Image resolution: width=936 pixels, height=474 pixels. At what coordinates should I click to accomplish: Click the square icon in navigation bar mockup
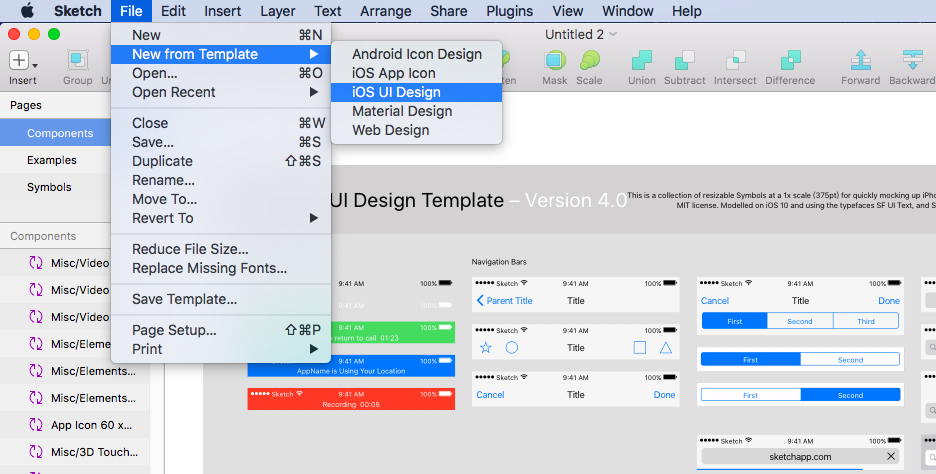click(639, 347)
